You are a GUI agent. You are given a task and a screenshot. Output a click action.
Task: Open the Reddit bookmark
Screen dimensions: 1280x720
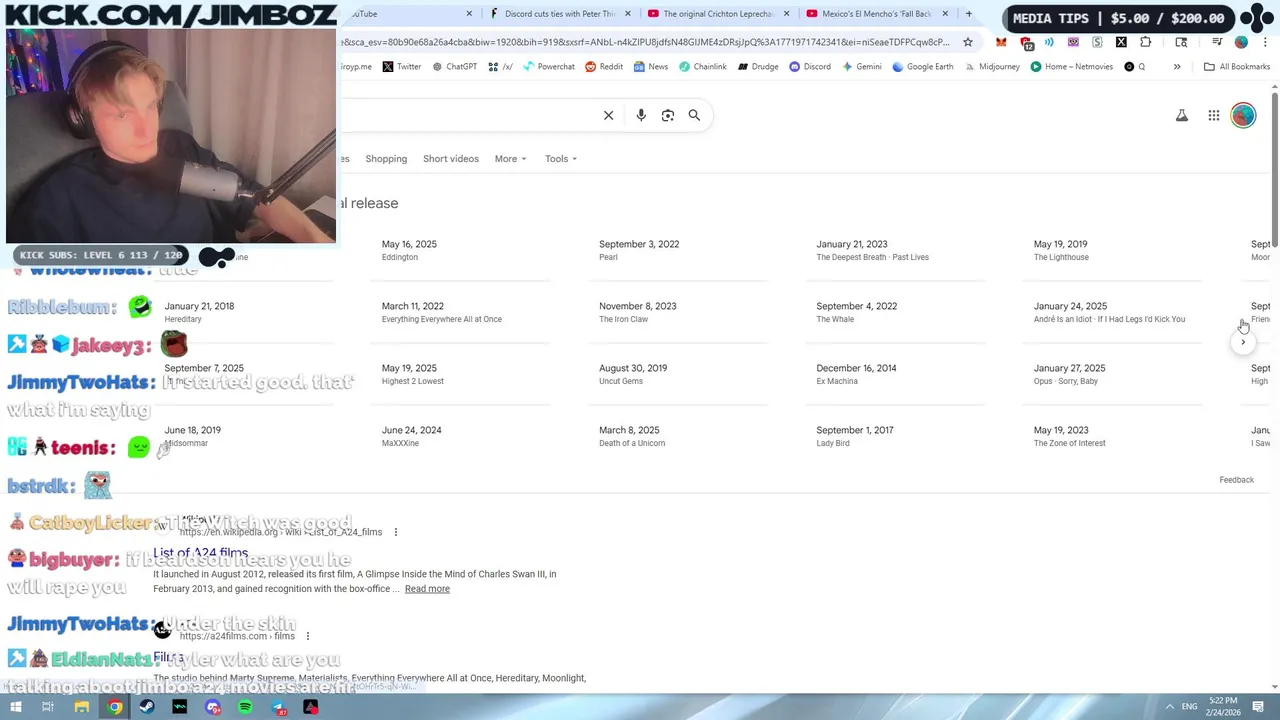604,67
